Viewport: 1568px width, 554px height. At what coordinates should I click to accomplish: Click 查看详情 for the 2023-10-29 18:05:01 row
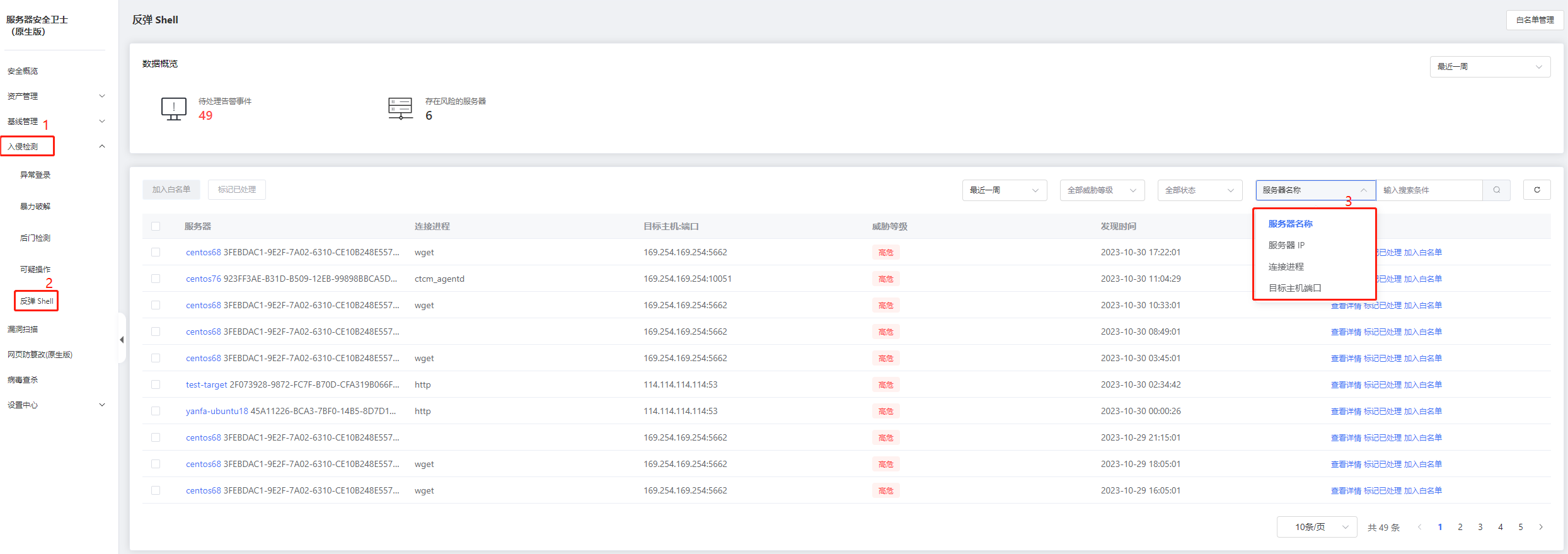coord(1346,464)
